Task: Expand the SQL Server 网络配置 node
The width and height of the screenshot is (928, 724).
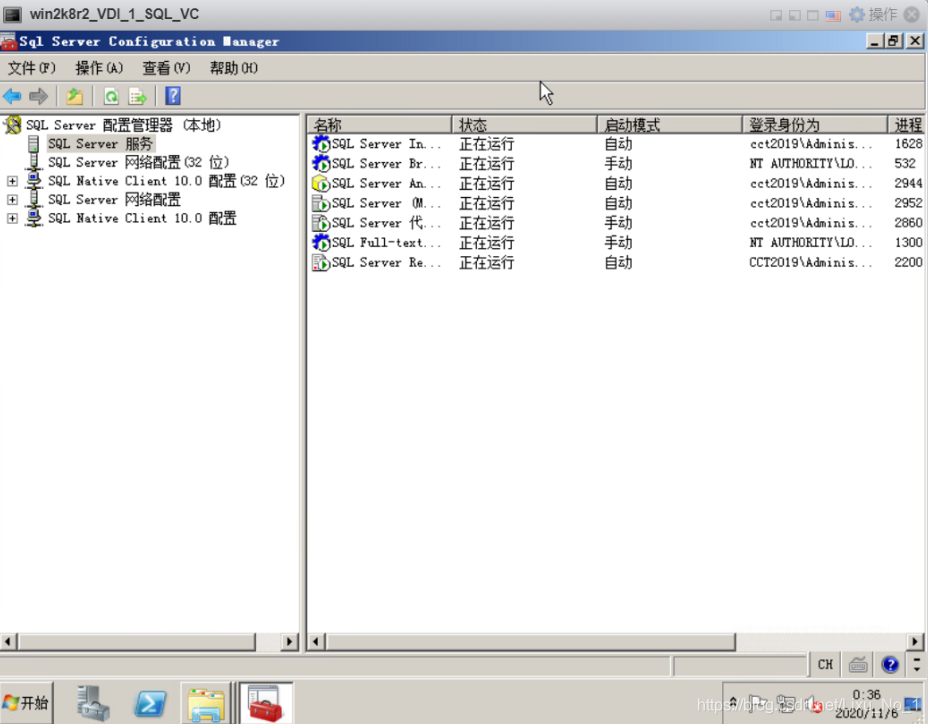Action: (x=12, y=199)
